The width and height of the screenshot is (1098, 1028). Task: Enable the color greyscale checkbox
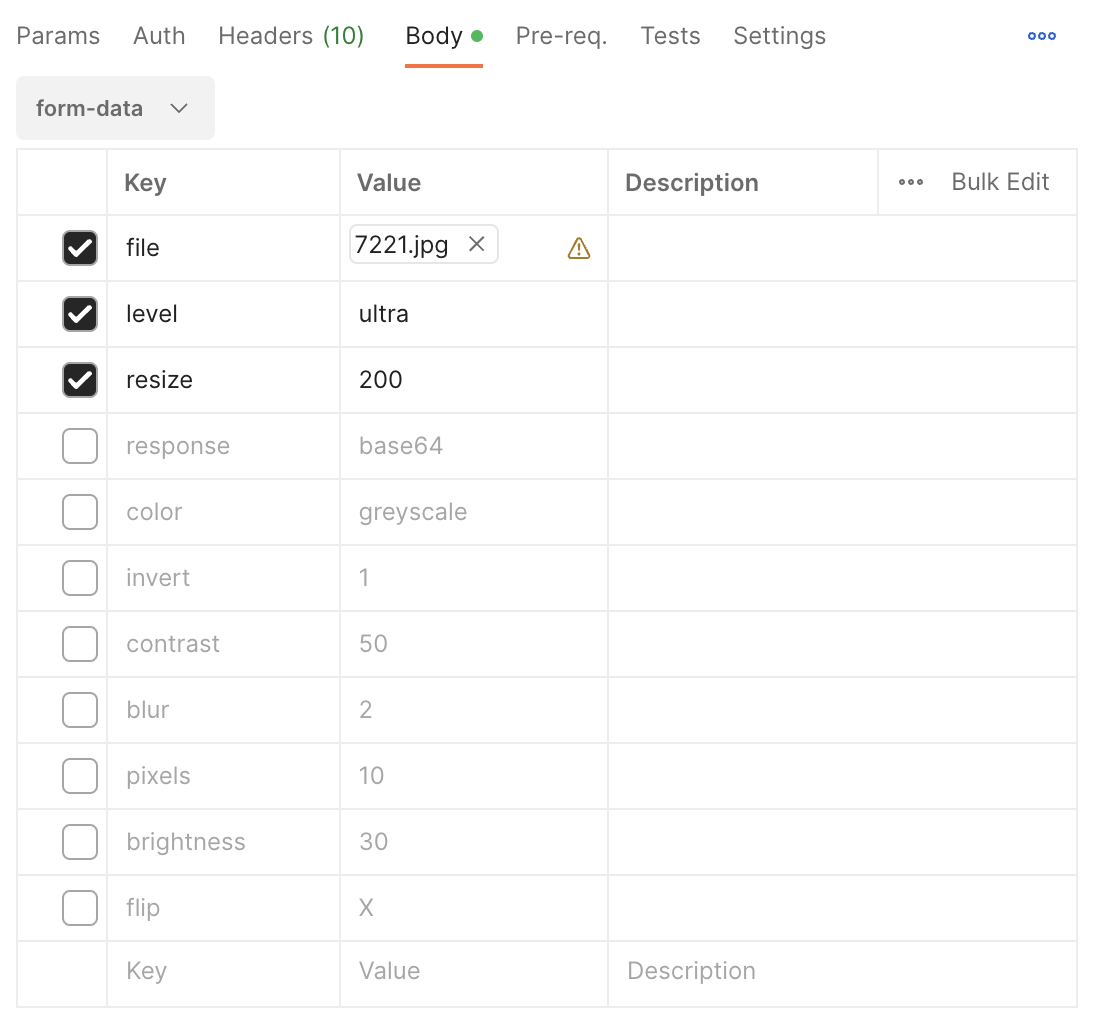(80, 512)
